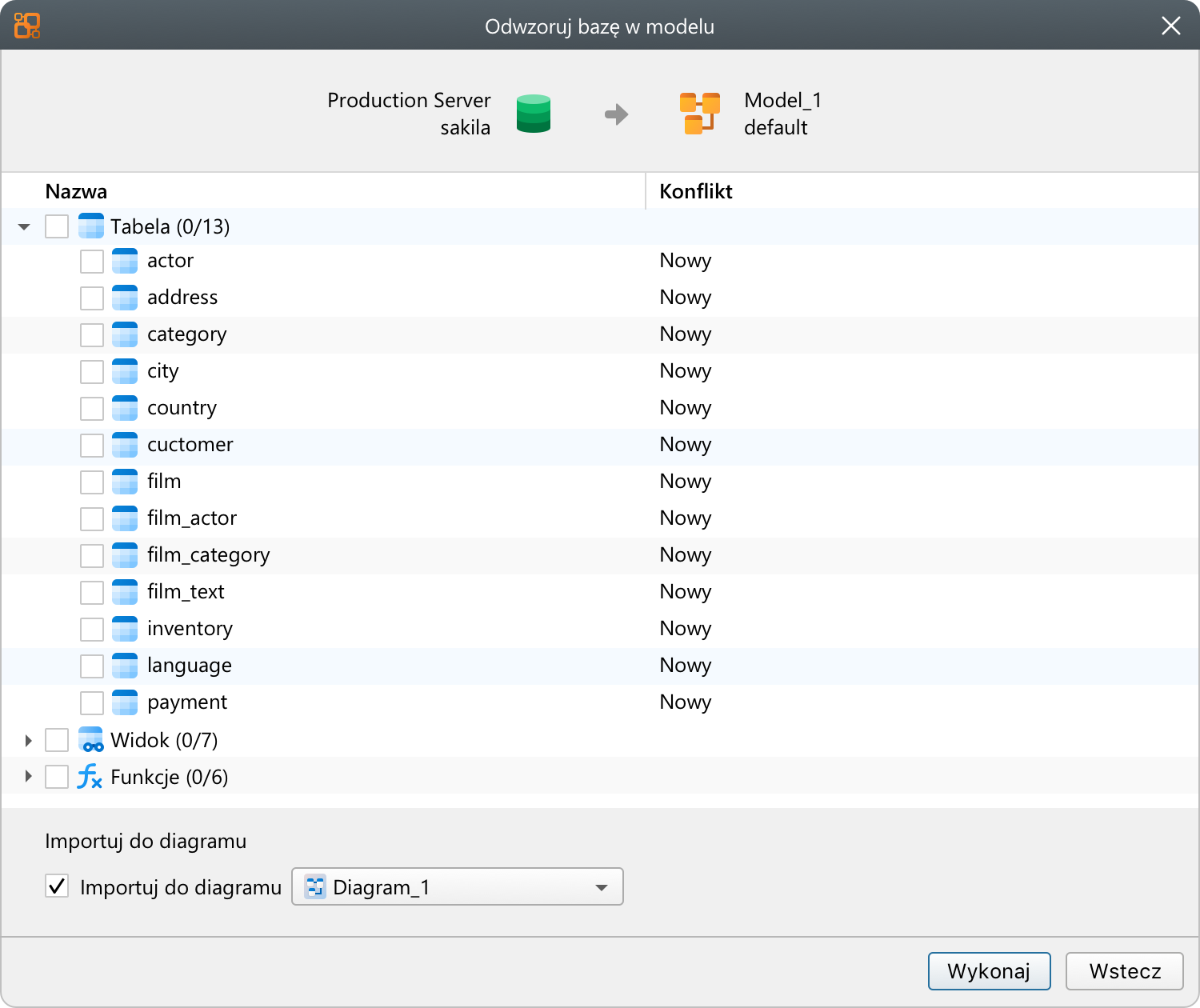Check the film table checkbox
1200x1008 pixels.
pyautogui.click(x=92, y=482)
